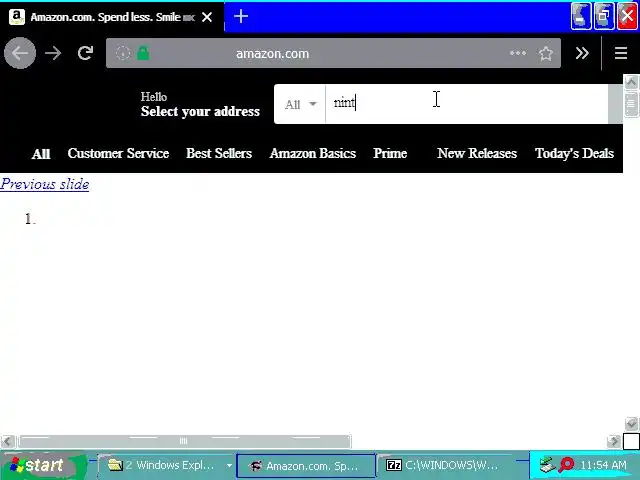The width and height of the screenshot is (640, 480).
Task: Open Amazon Basics page
Action: [x=313, y=153]
